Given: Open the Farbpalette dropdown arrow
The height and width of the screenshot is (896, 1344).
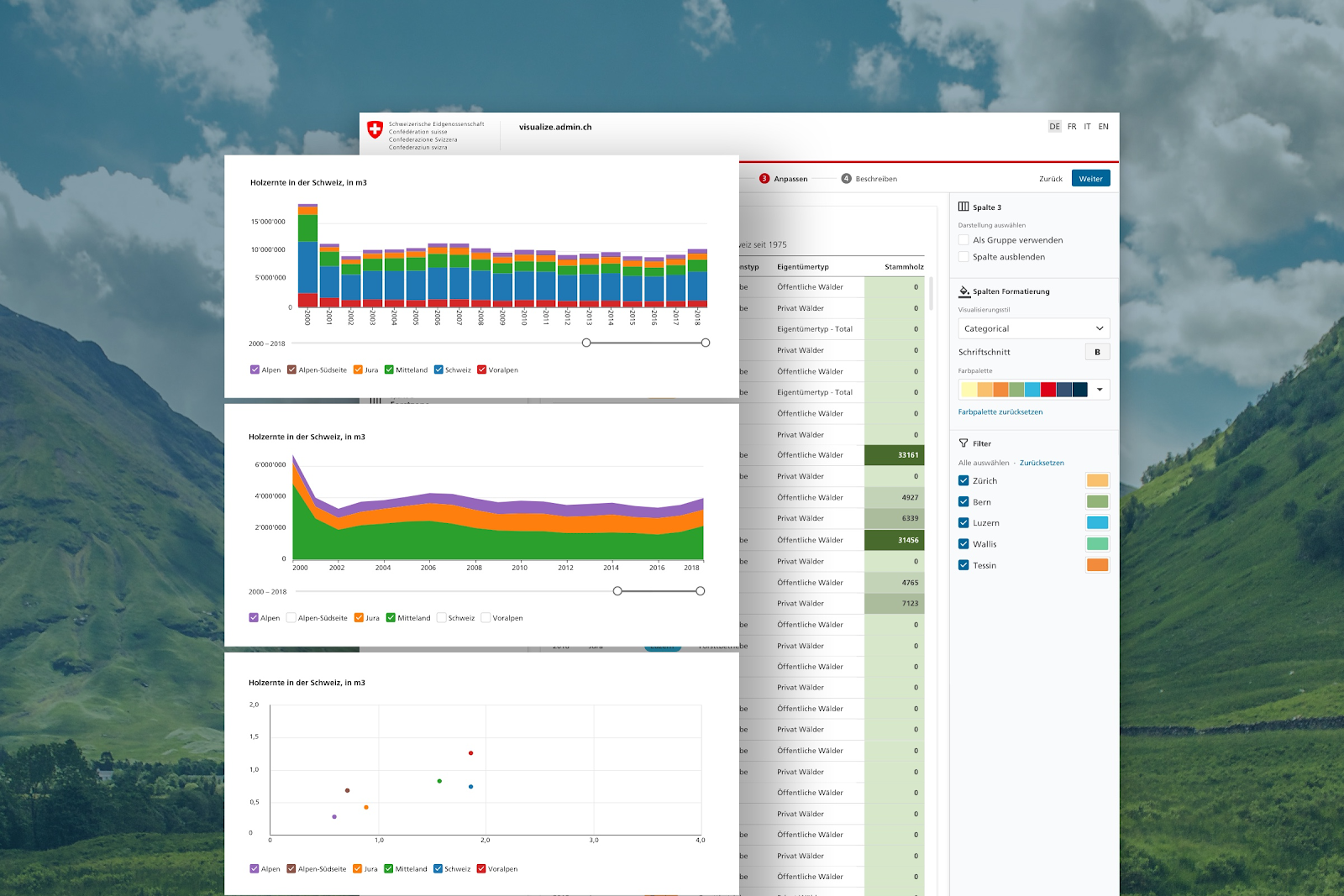Looking at the screenshot, I should point(1100,390).
